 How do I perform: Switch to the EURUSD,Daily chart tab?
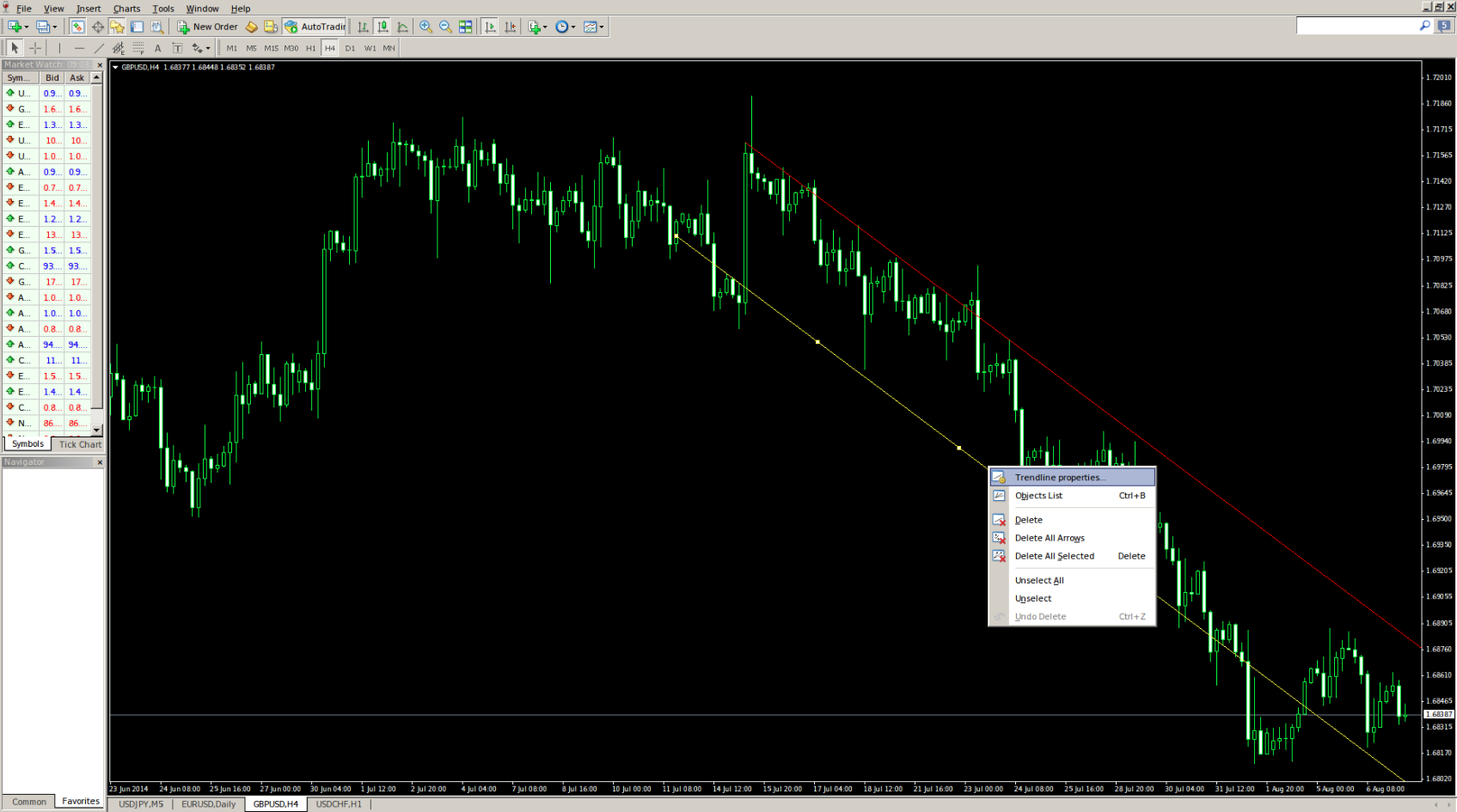[208, 804]
